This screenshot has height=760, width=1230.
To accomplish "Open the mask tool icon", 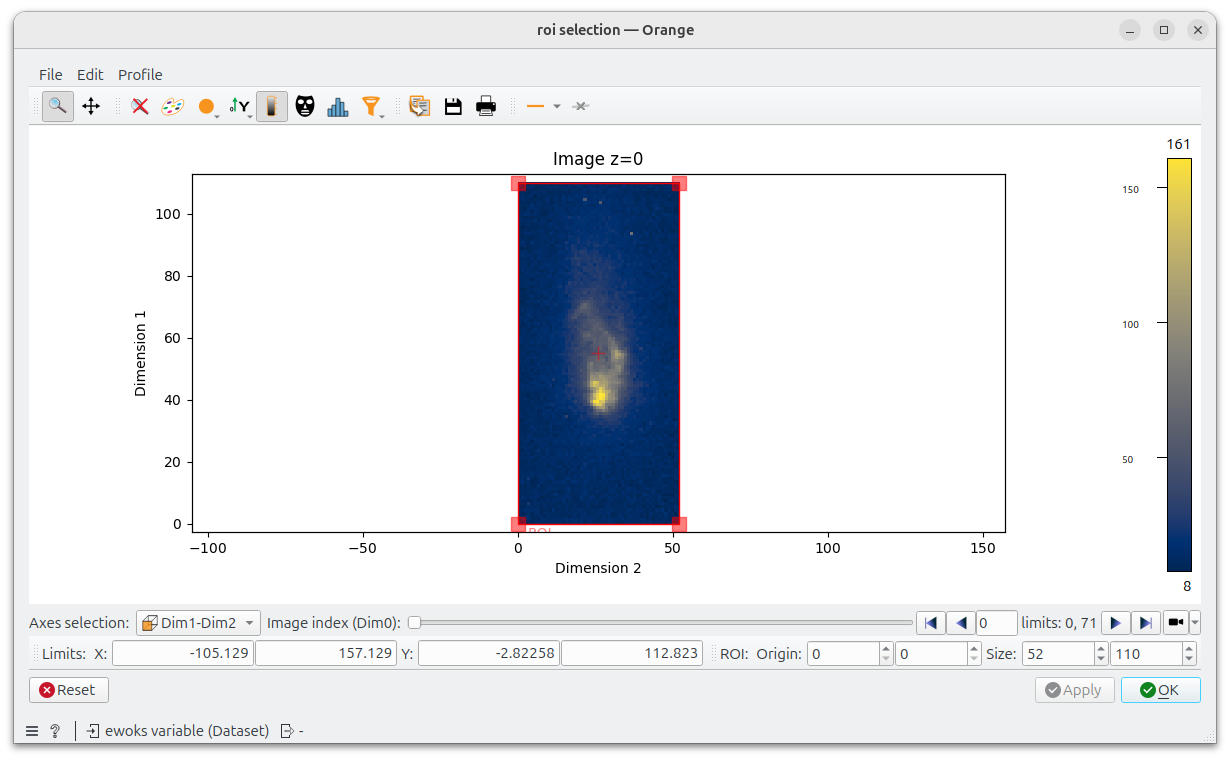I will [305, 106].
